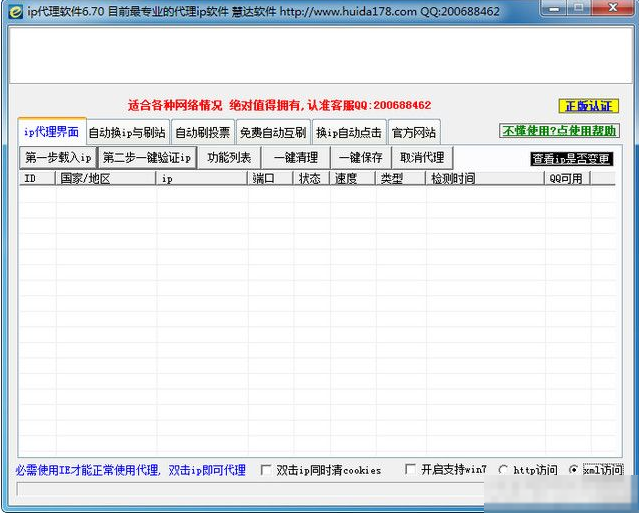
Task: Select the 免费自动互刷 tab
Action: point(273,132)
